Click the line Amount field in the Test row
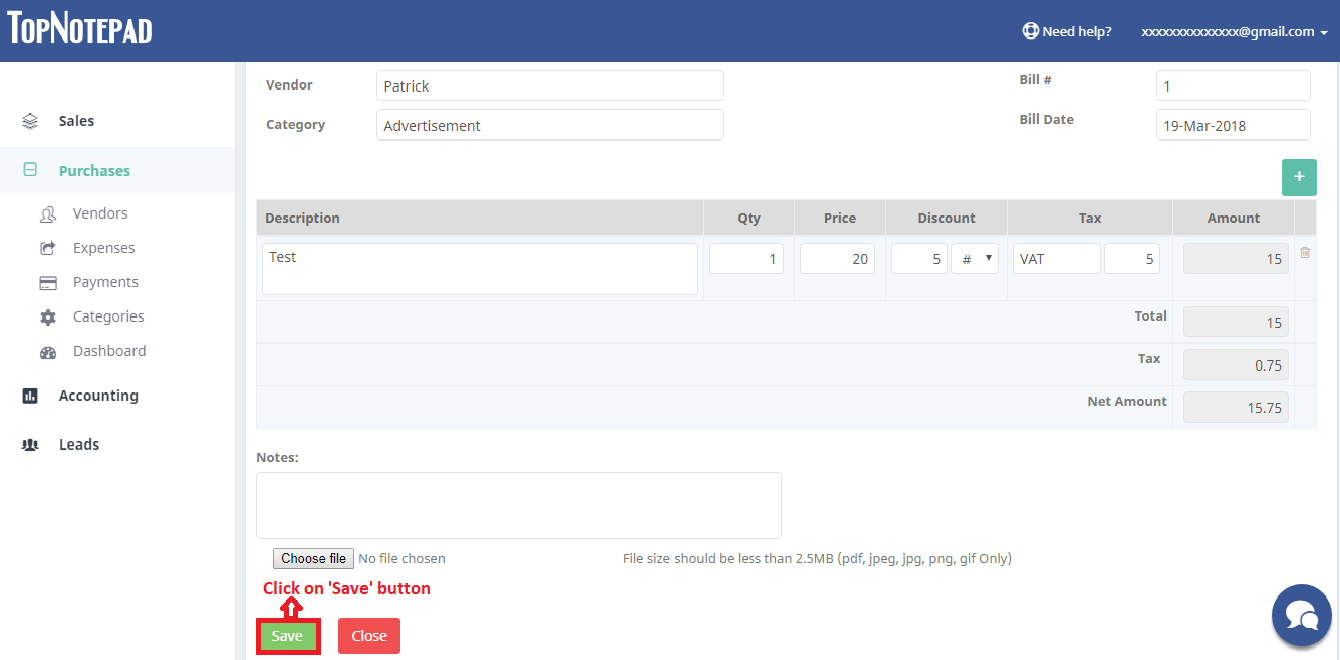Image resolution: width=1340 pixels, height=660 pixels. click(1236, 259)
